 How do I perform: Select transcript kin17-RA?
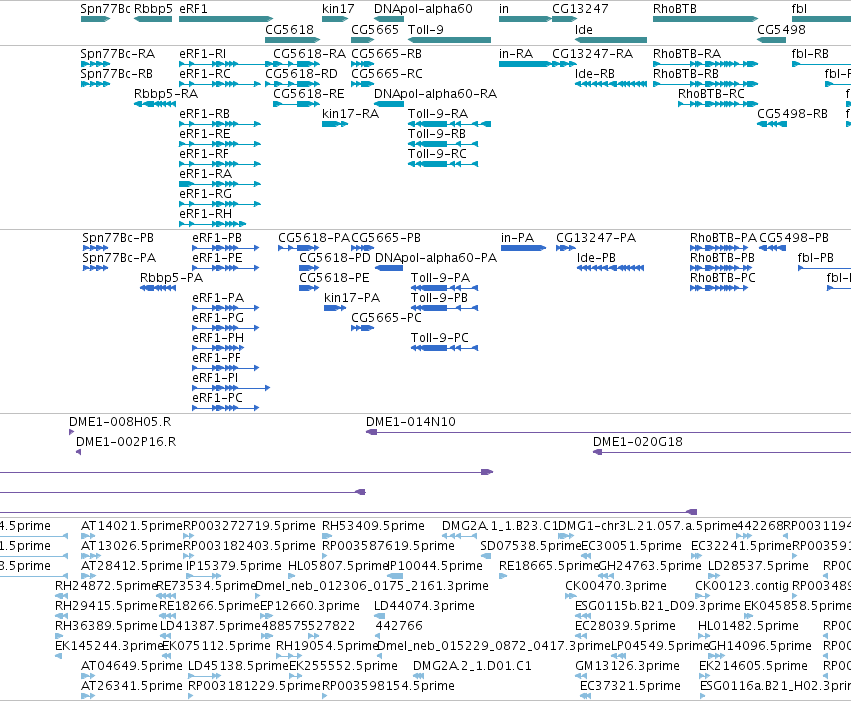[x=351, y=114]
